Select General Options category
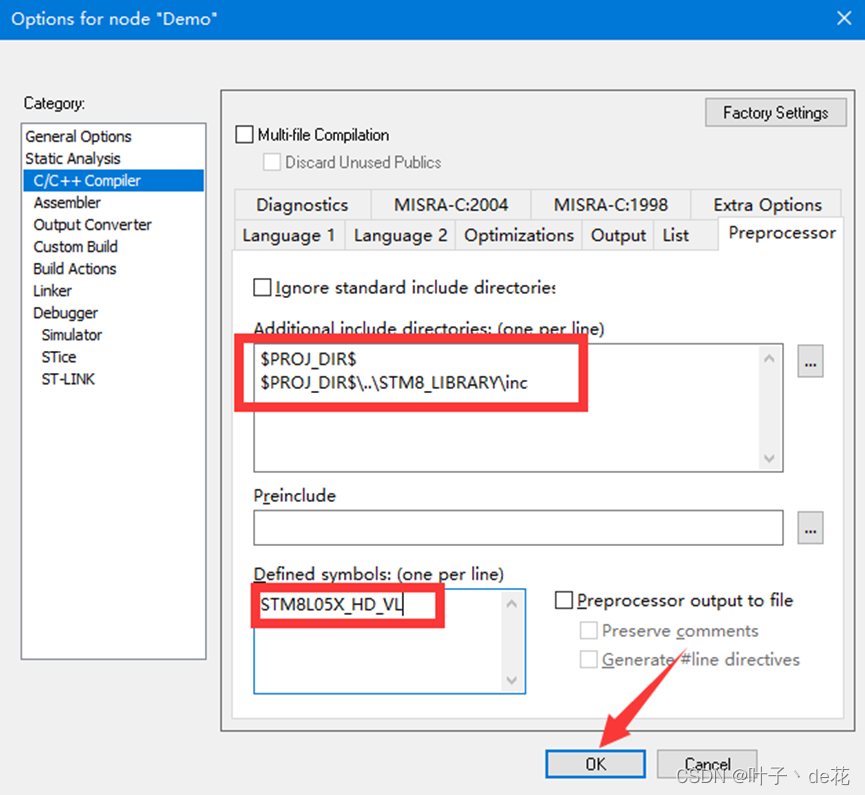This screenshot has height=795, width=865. tap(78, 137)
